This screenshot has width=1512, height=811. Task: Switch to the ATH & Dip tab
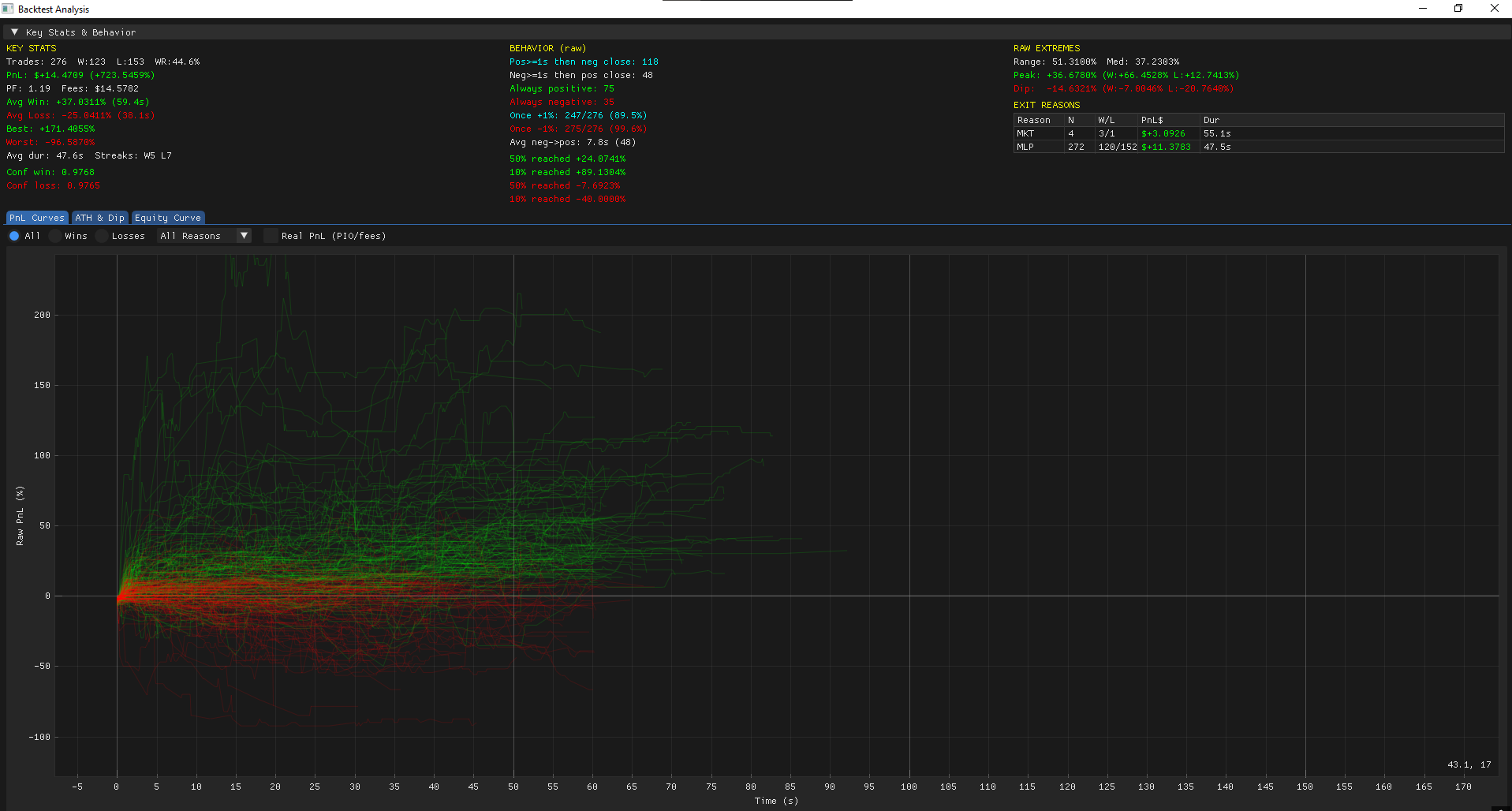point(99,217)
